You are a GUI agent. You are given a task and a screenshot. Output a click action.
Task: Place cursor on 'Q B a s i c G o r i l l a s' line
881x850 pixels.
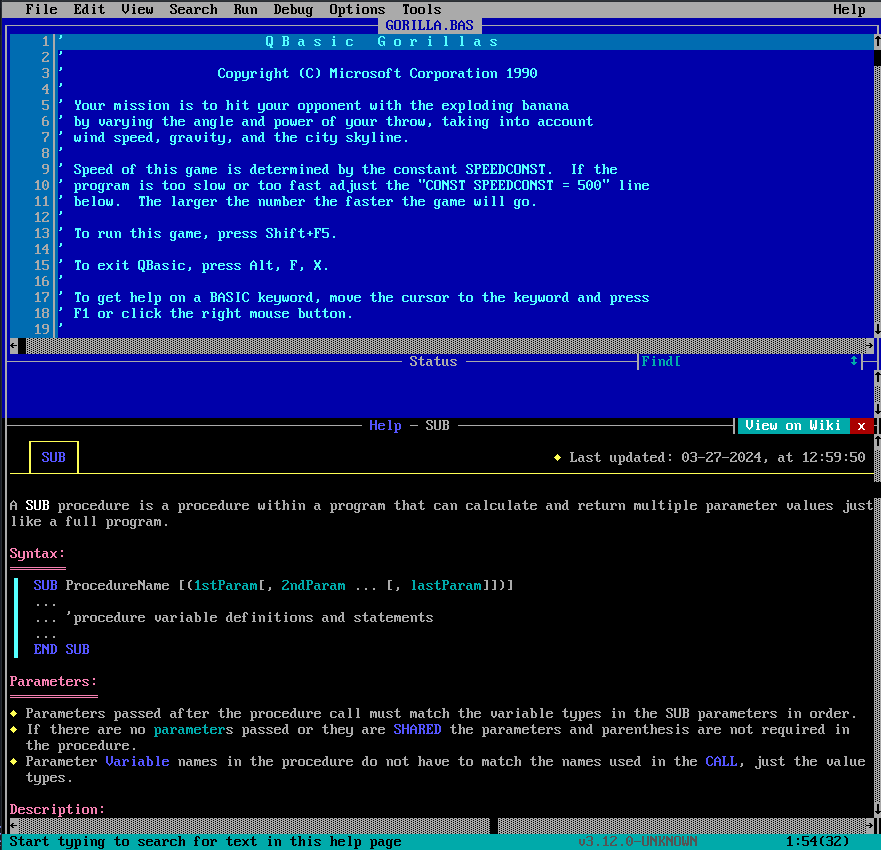[382, 42]
